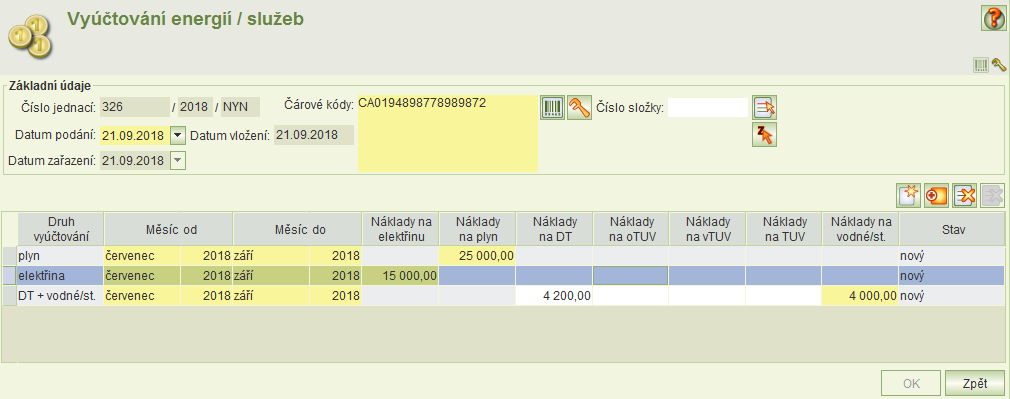Screen dimensions: 1010x399
Task: Open Datum podání date dropdown
Action: tap(178, 136)
